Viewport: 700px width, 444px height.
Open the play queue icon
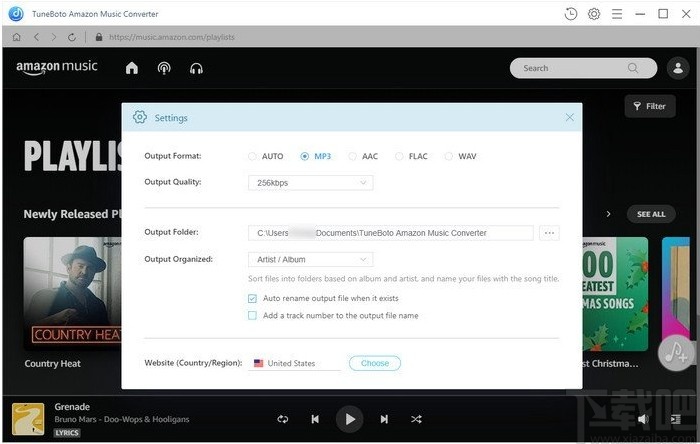coord(676,419)
